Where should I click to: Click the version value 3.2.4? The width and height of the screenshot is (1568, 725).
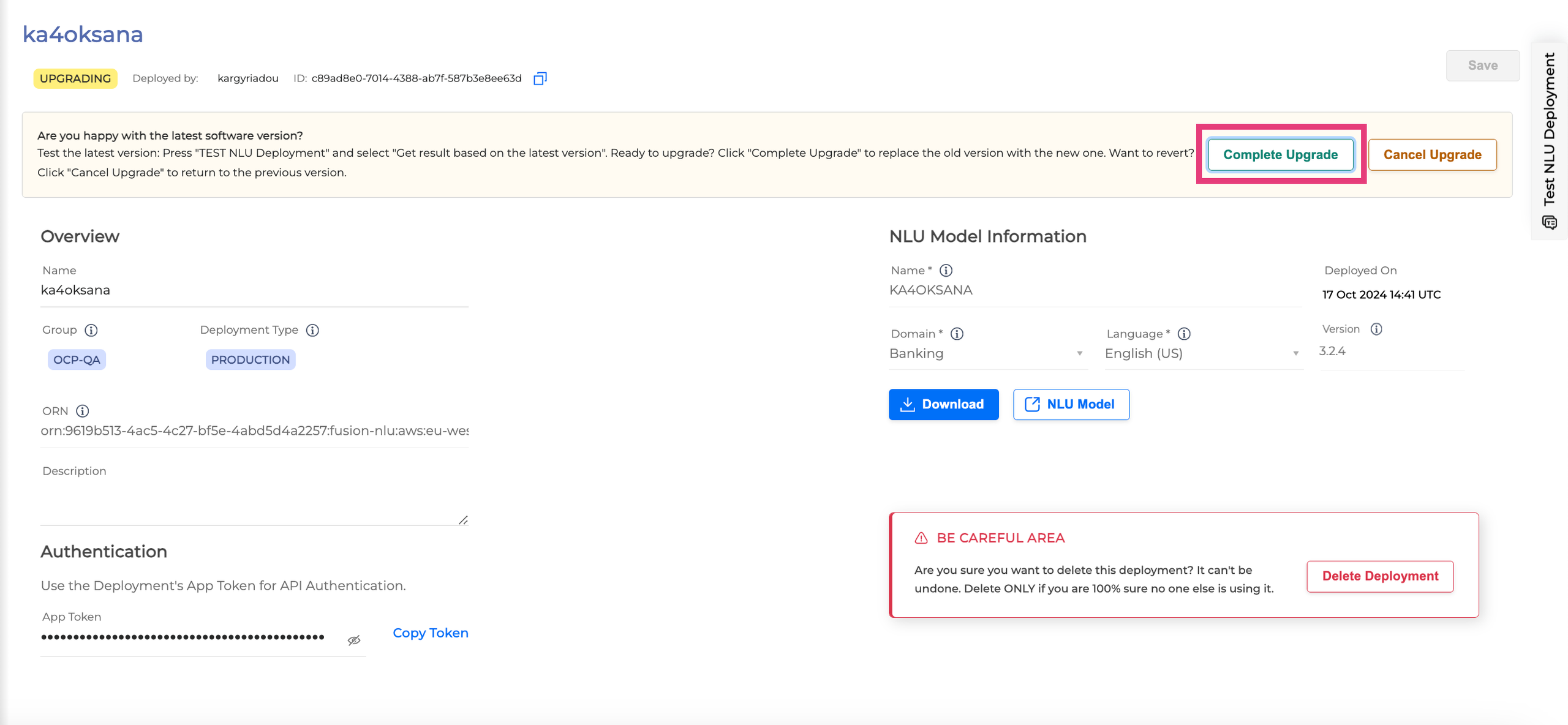1332,351
